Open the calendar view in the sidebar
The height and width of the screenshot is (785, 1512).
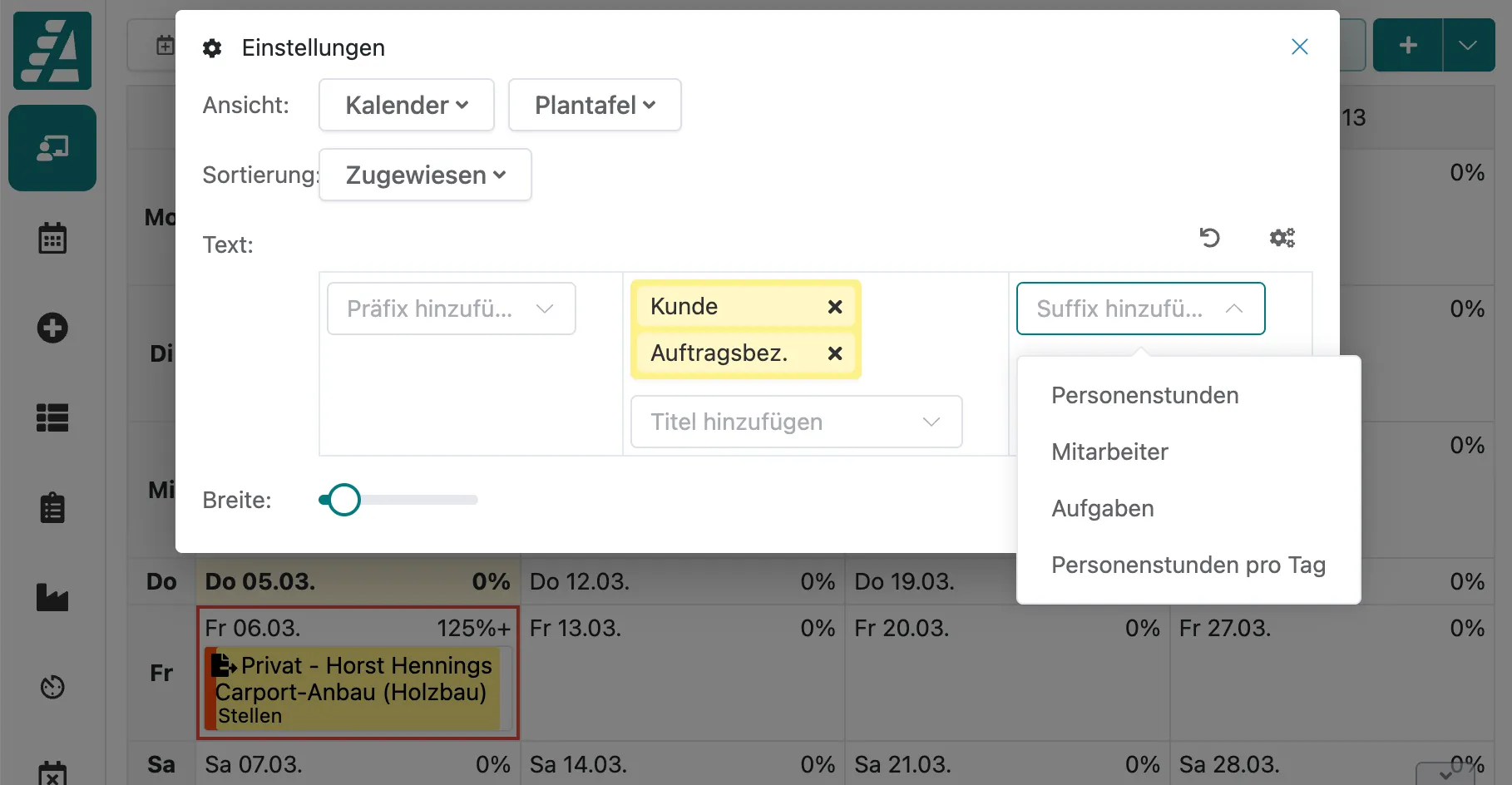pos(52,238)
